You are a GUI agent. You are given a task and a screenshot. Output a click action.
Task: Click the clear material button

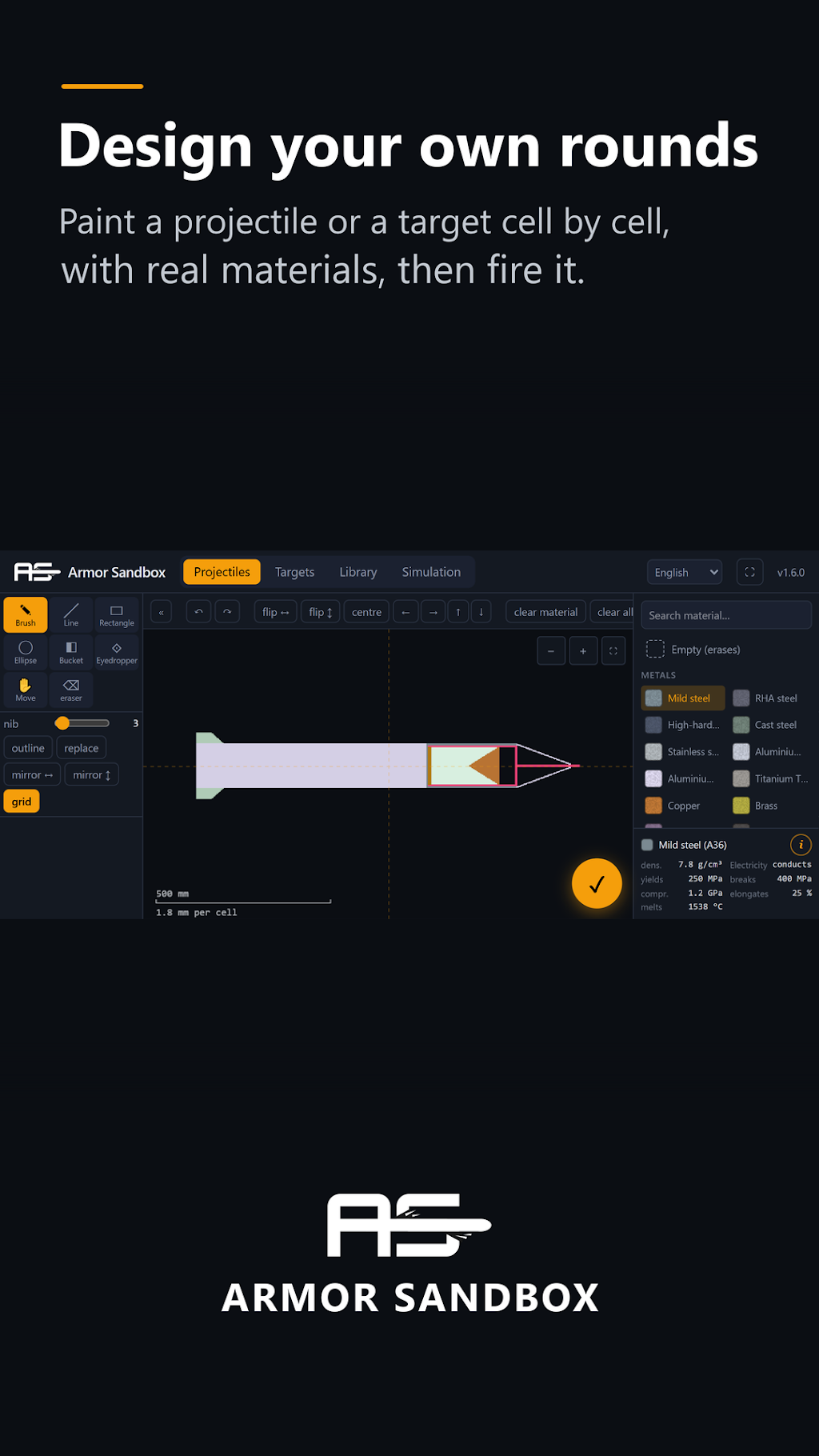pyautogui.click(x=545, y=612)
